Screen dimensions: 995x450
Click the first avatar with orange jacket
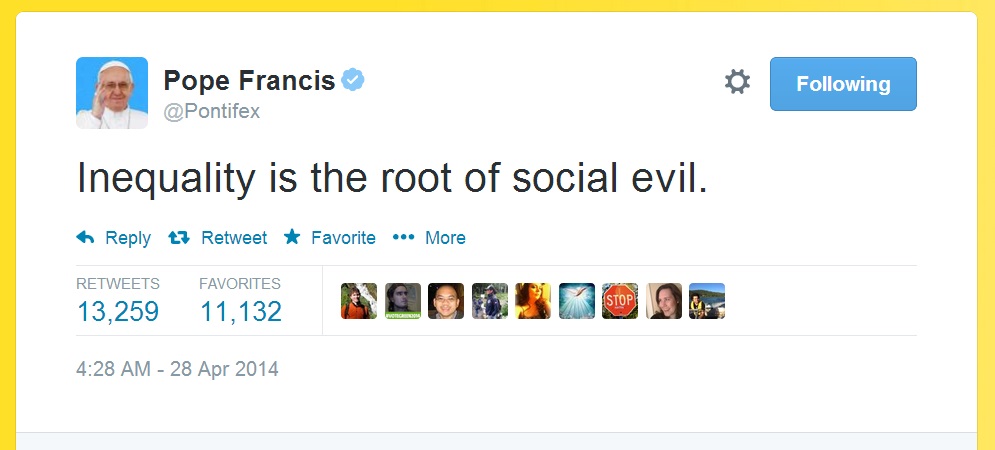[x=359, y=301]
